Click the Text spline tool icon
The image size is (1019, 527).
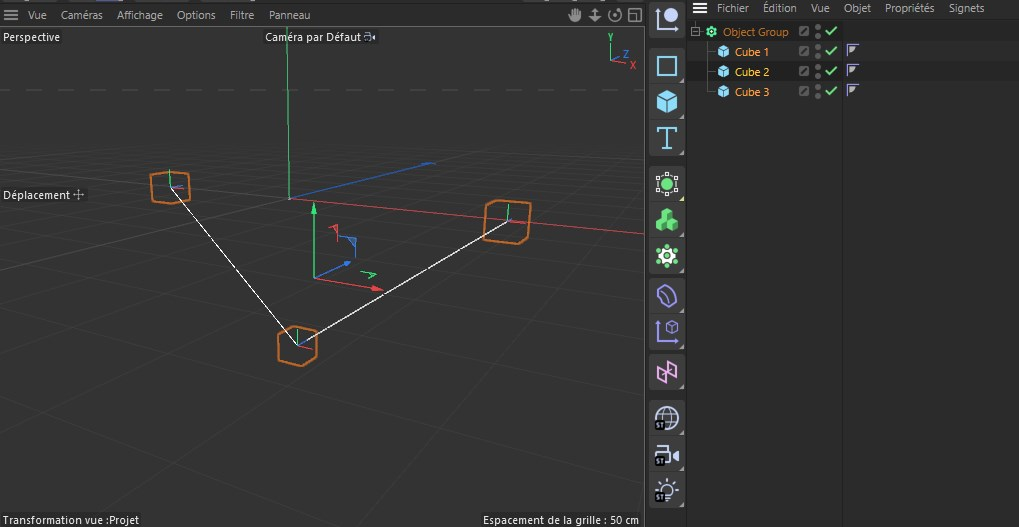667,137
